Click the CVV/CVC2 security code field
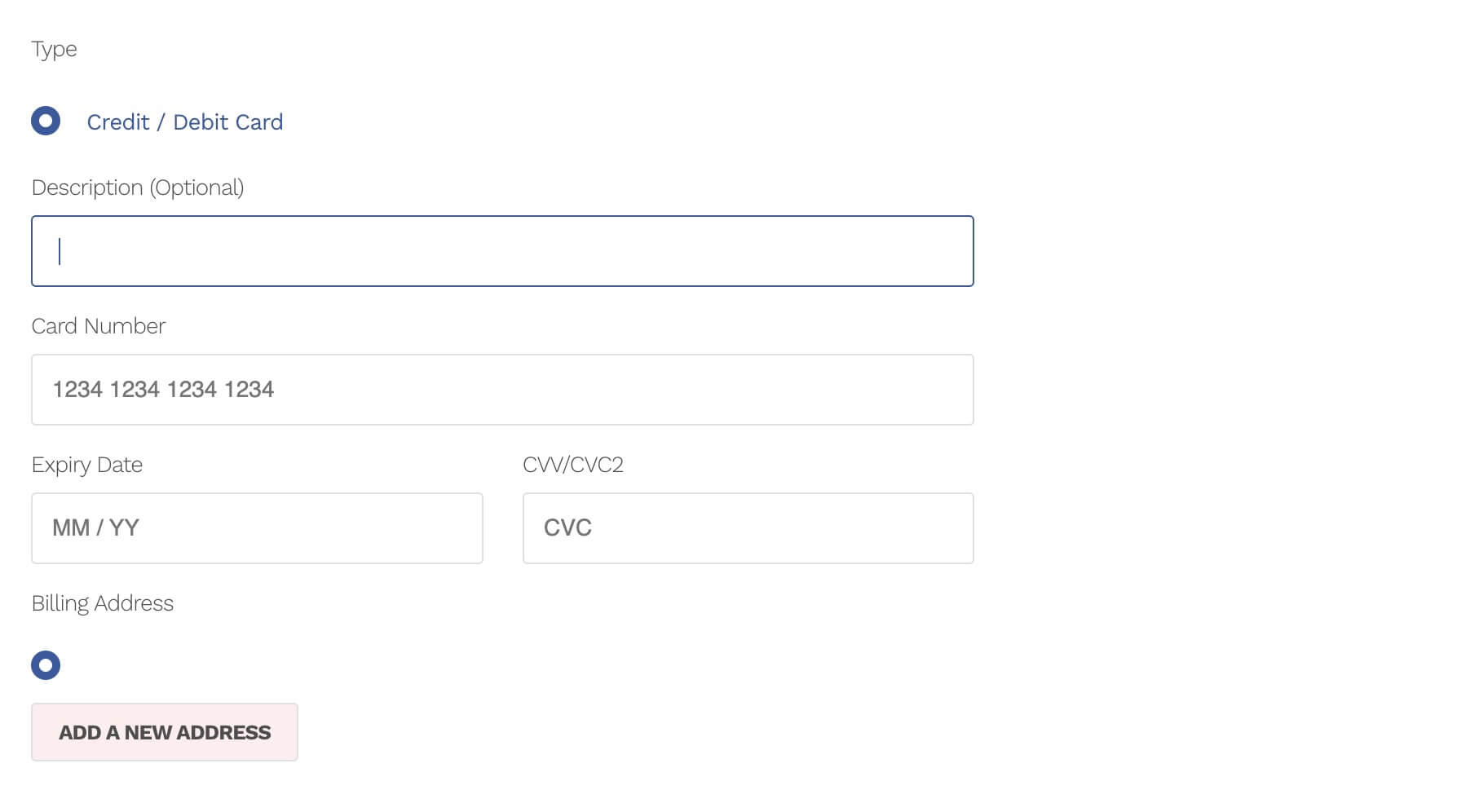 point(748,528)
